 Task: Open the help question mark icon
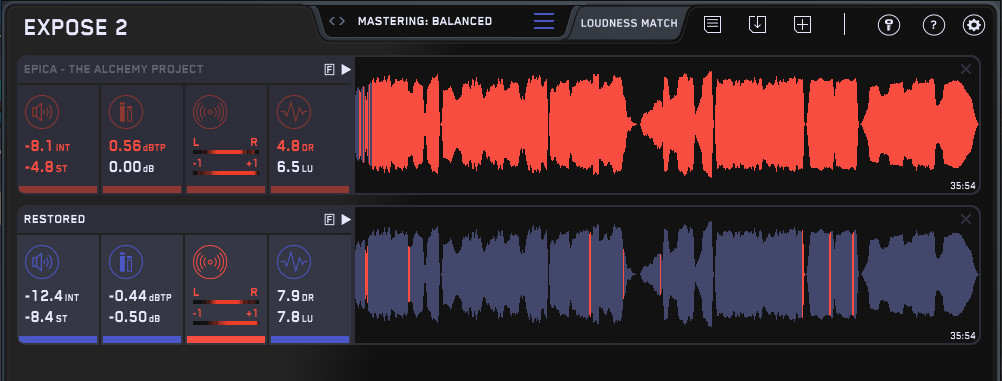coord(934,25)
